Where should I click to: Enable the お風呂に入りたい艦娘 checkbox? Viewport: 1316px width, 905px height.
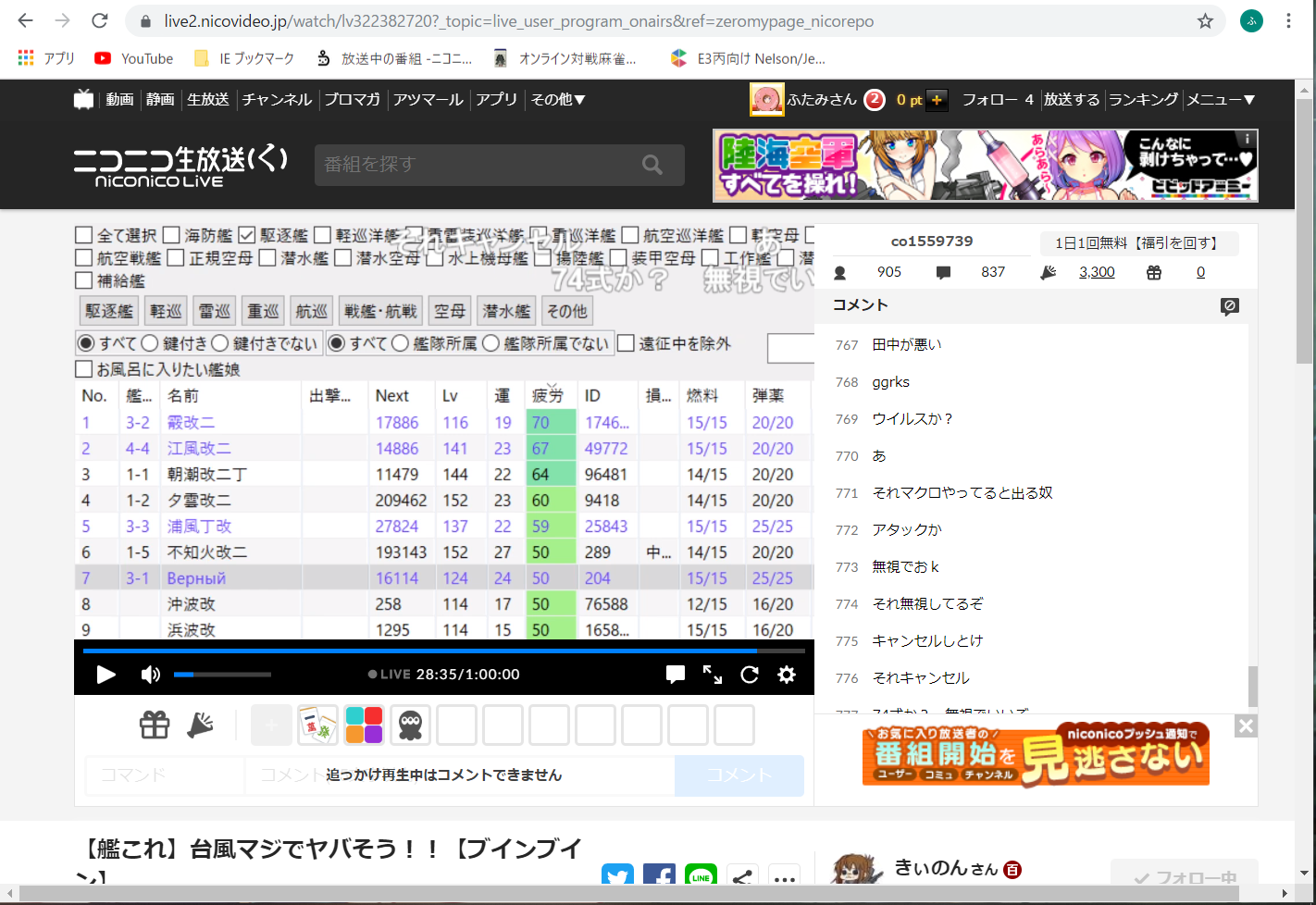84,369
